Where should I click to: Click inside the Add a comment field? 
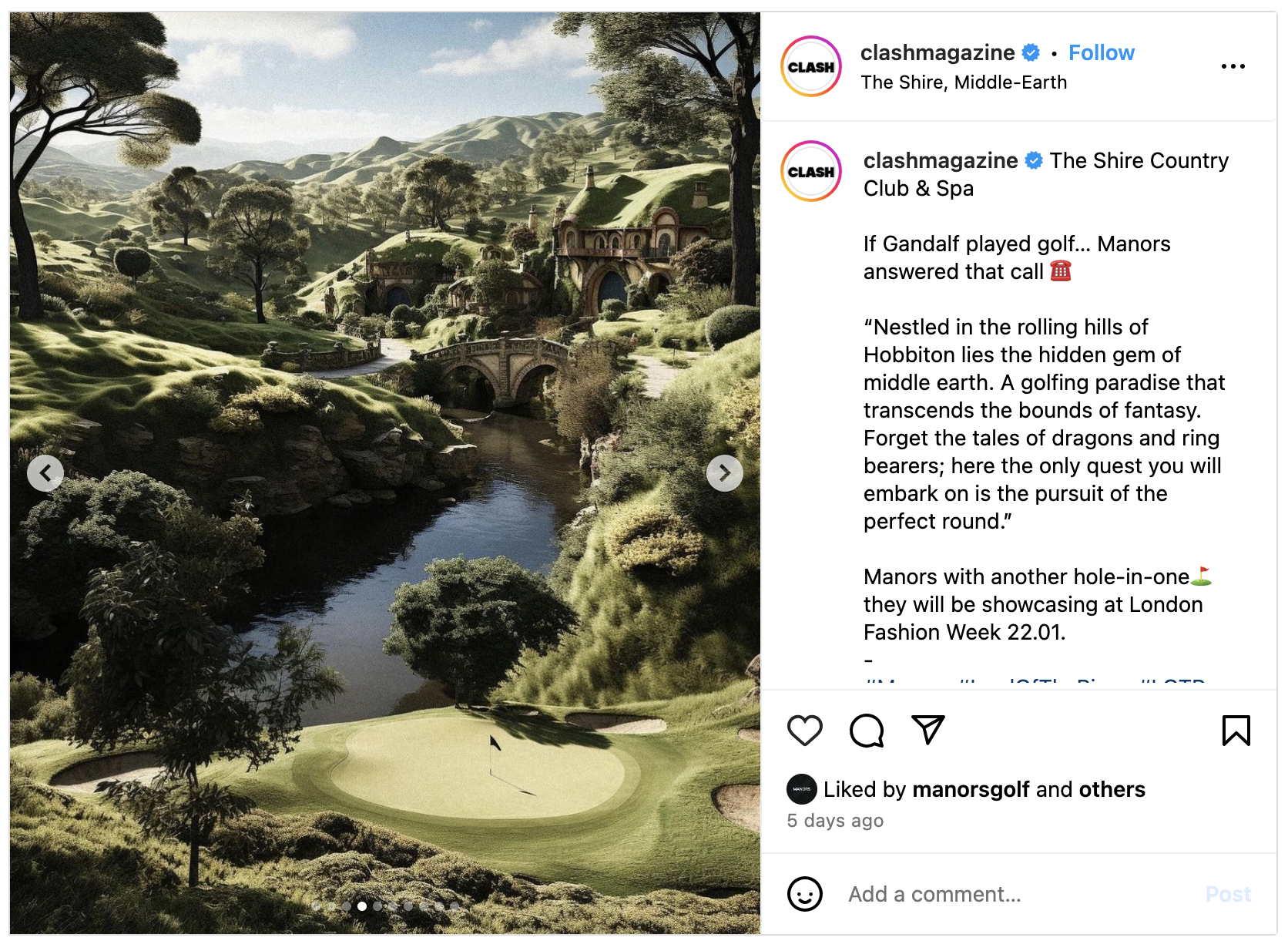tap(1017, 894)
